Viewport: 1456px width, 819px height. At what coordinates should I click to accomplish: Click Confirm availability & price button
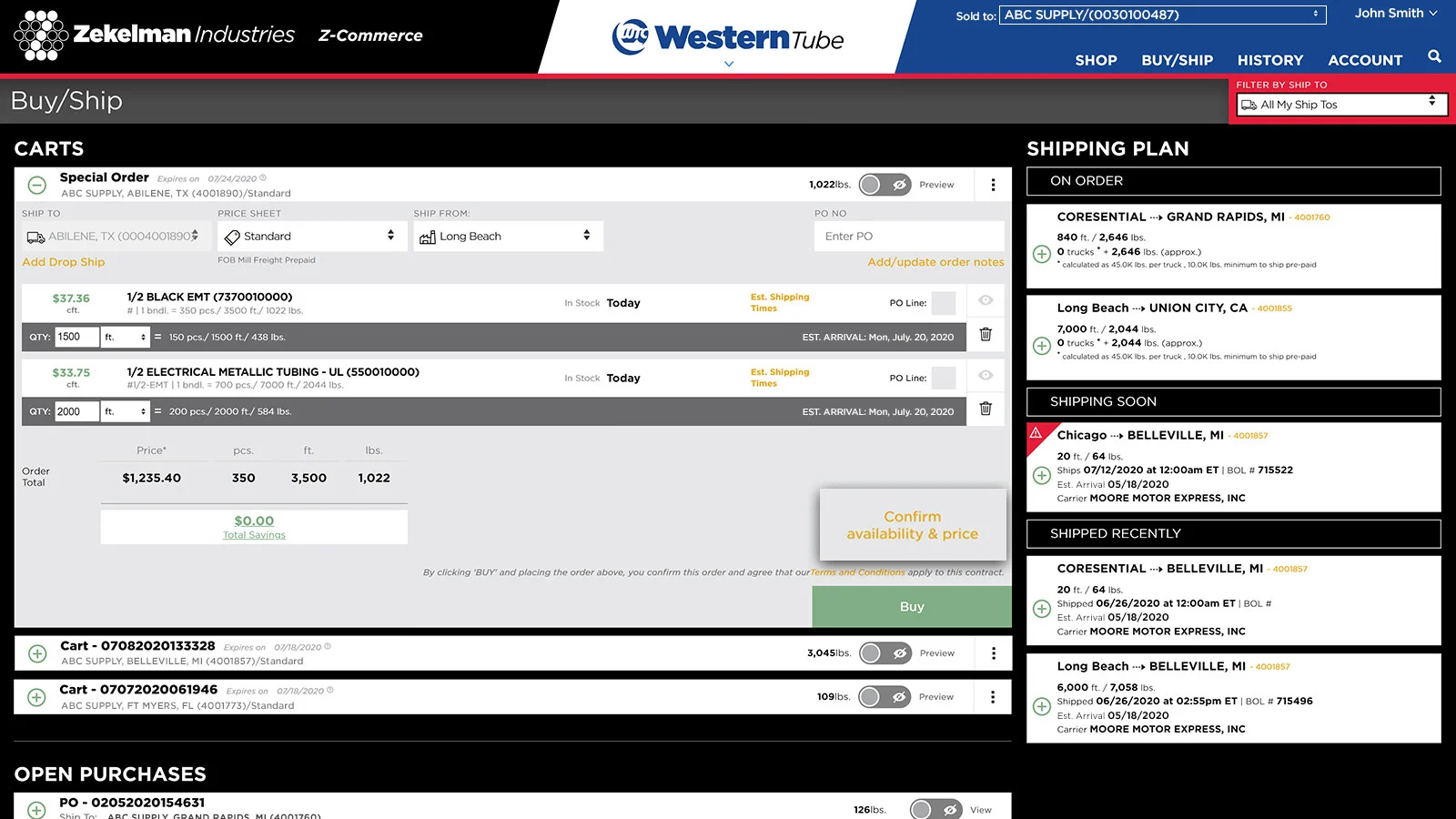912,525
